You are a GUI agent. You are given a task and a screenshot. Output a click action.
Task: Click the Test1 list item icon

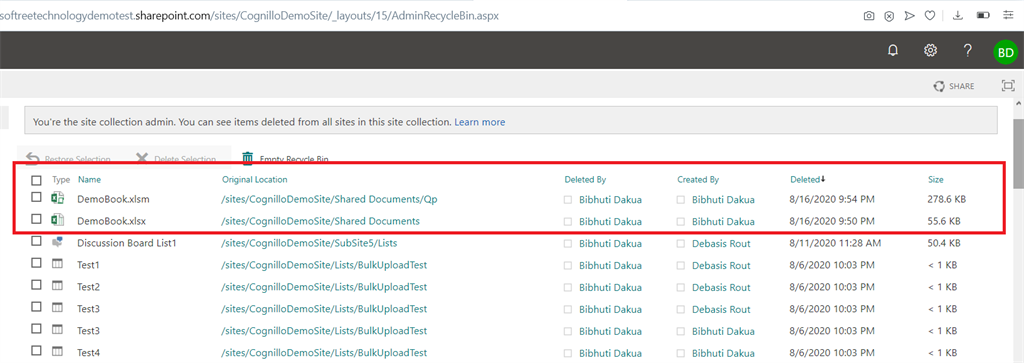[x=57, y=264]
